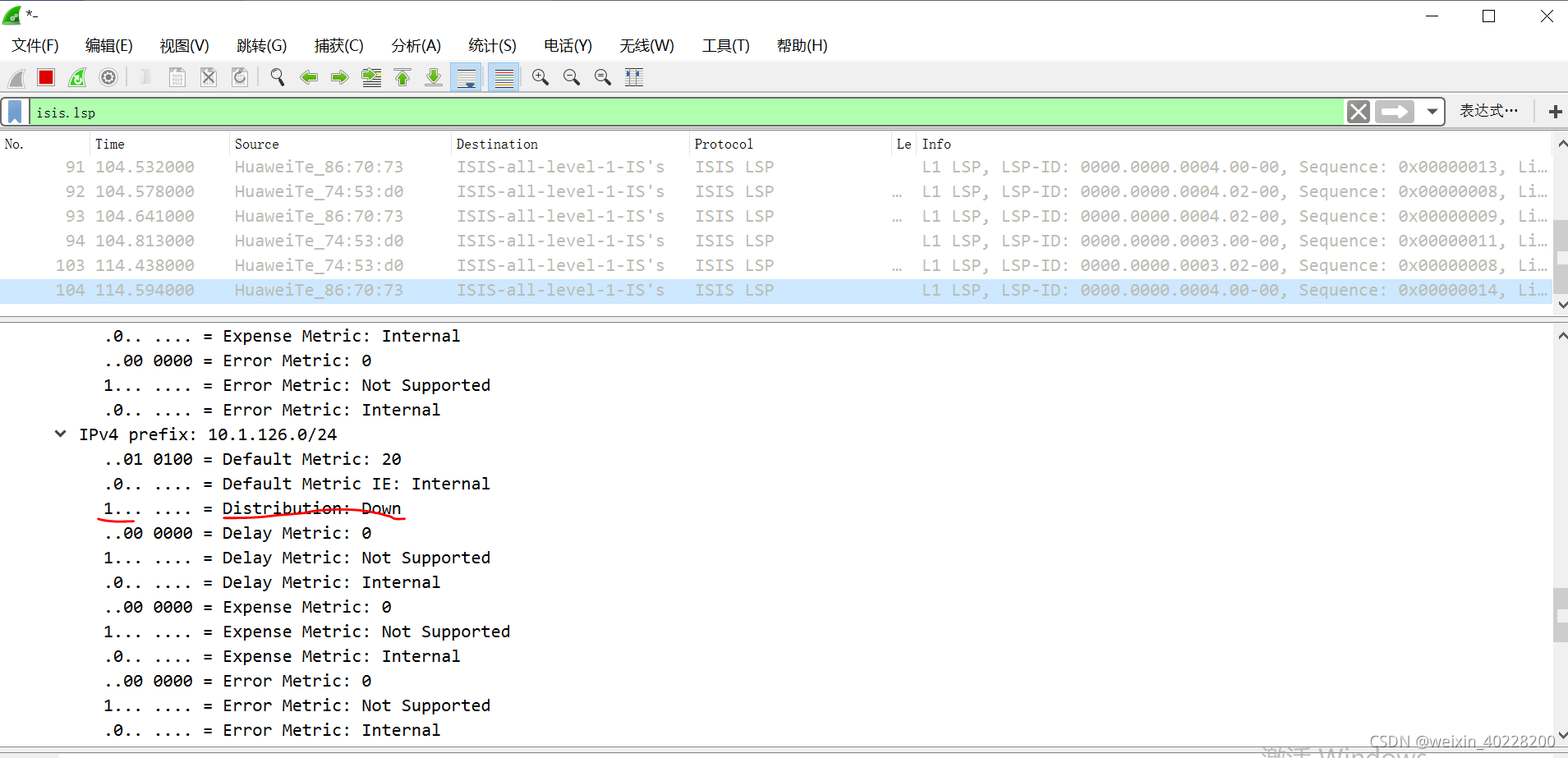This screenshot has height=758, width=1568.
Task: Restart the current capture
Action: click(x=77, y=78)
